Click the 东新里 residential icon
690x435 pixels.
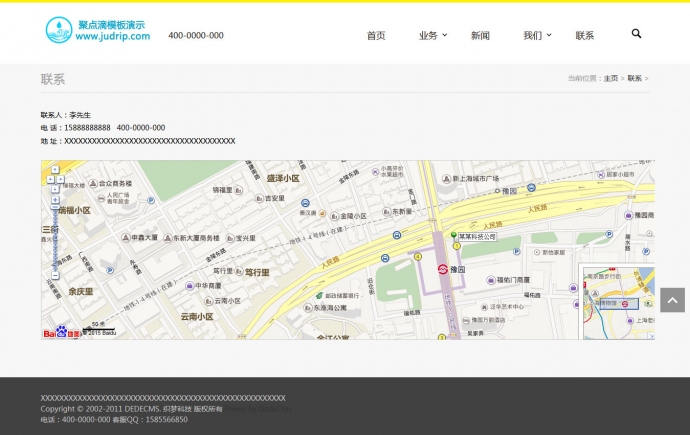click(386, 212)
